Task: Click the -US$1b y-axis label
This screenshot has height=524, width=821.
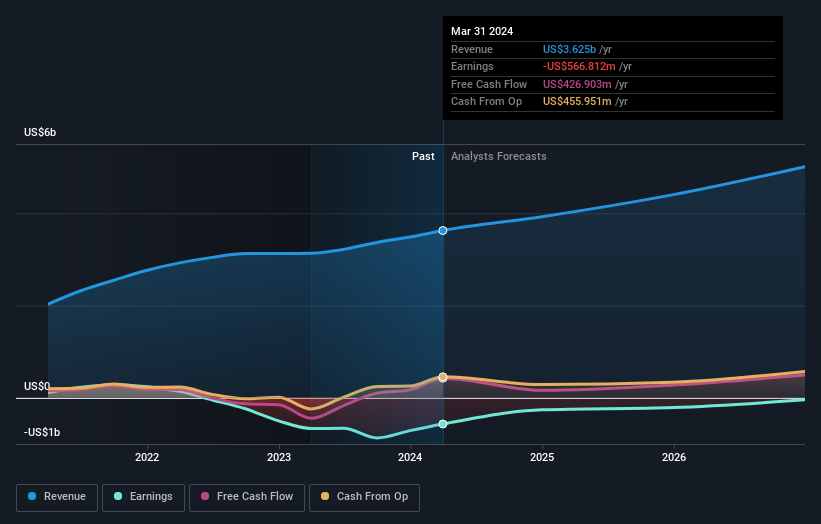Action: [x=42, y=432]
